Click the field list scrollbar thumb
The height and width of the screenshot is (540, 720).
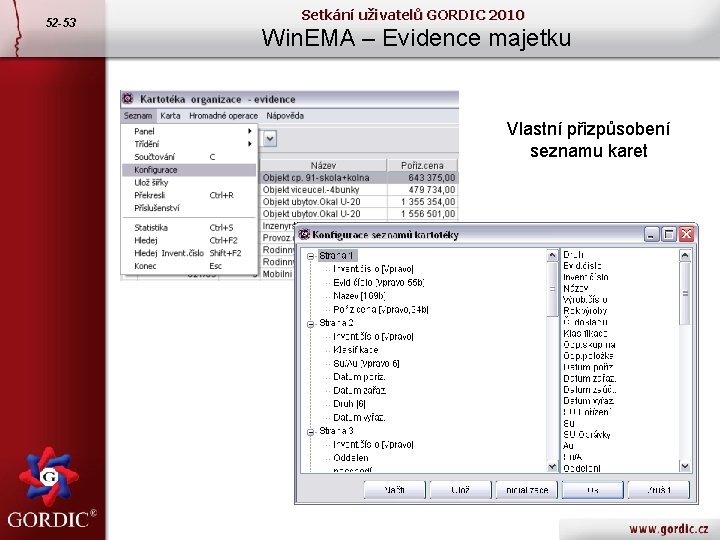point(685,293)
